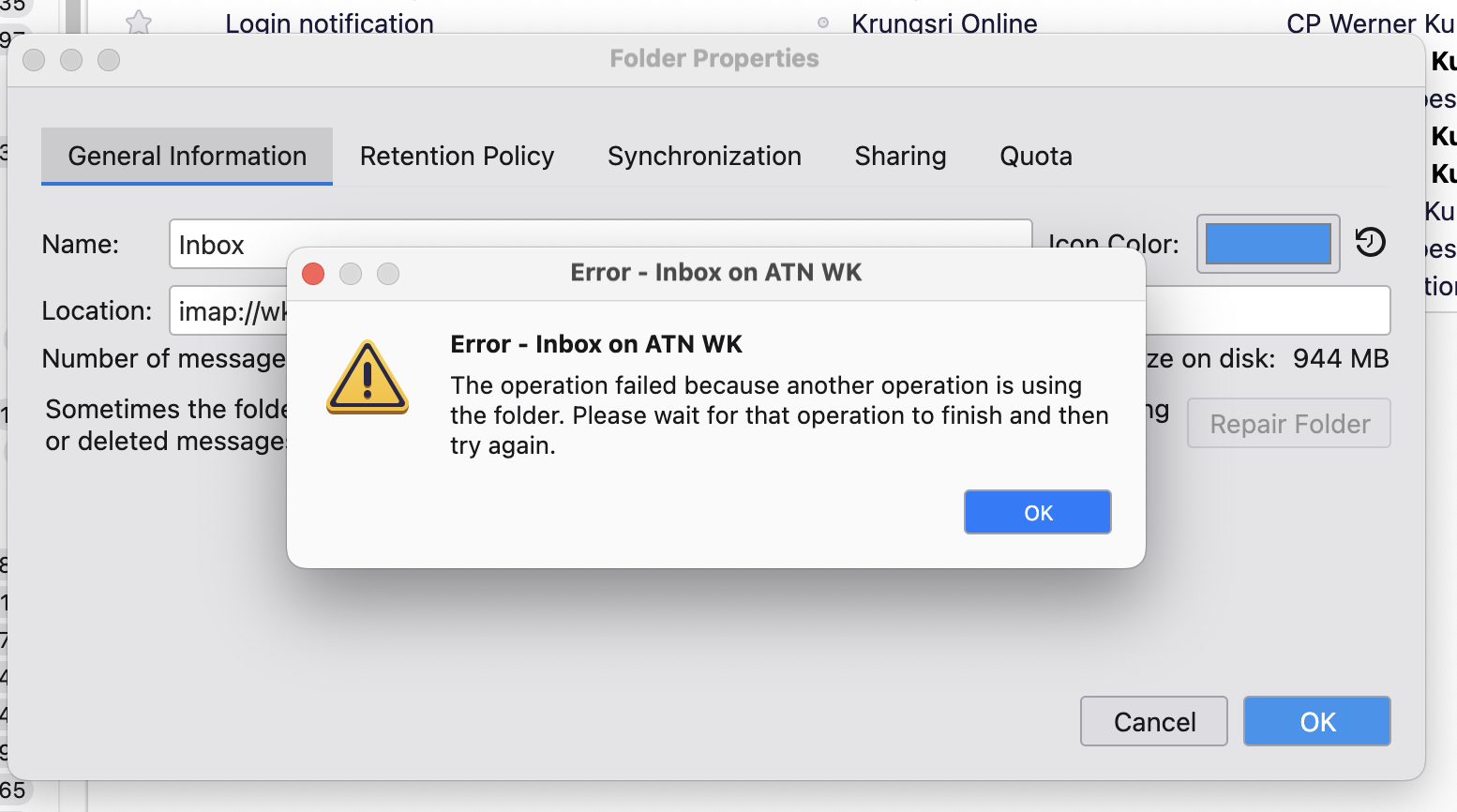Click the Krungsri Online correspondent entry
The height and width of the screenshot is (812, 1457).
(943, 23)
